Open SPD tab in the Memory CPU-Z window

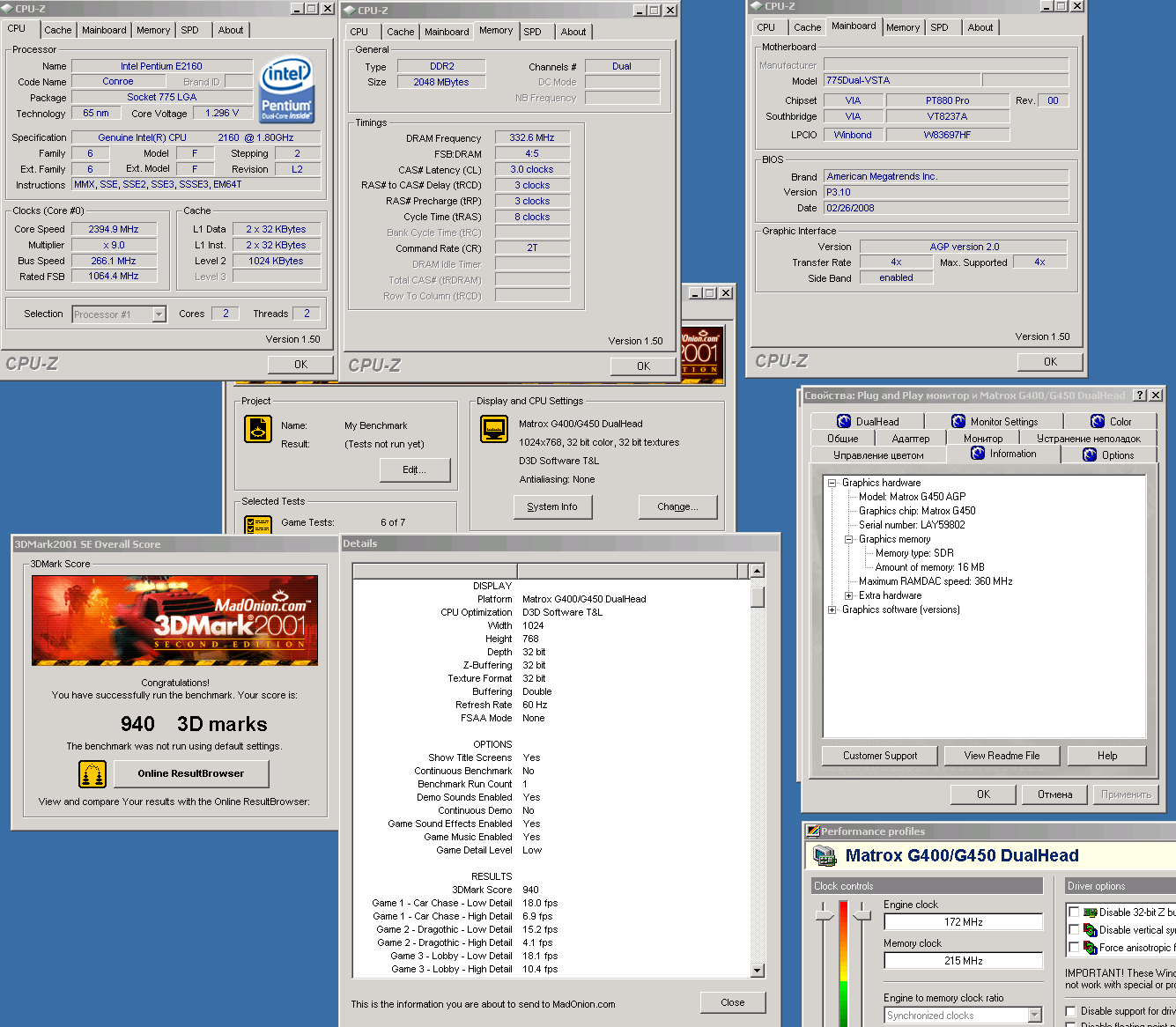533,32
